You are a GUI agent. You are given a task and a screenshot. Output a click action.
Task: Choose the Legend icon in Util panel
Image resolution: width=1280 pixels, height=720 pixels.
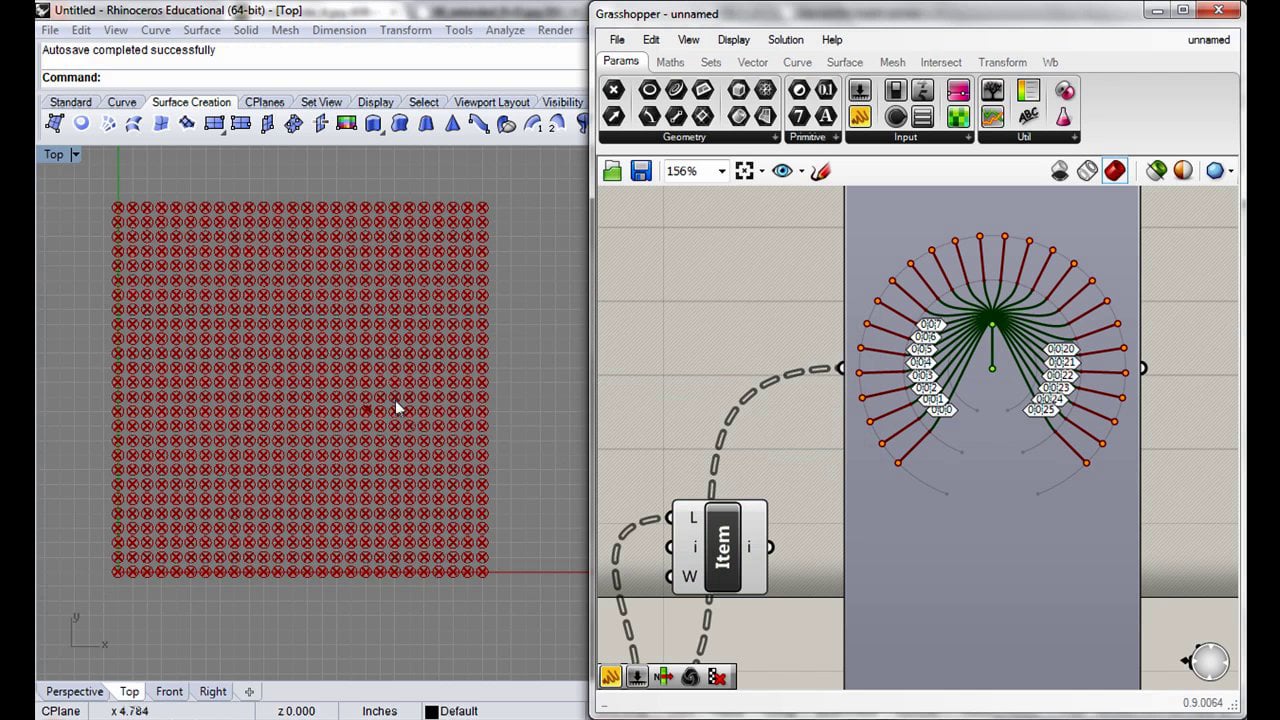[1028, 90]
